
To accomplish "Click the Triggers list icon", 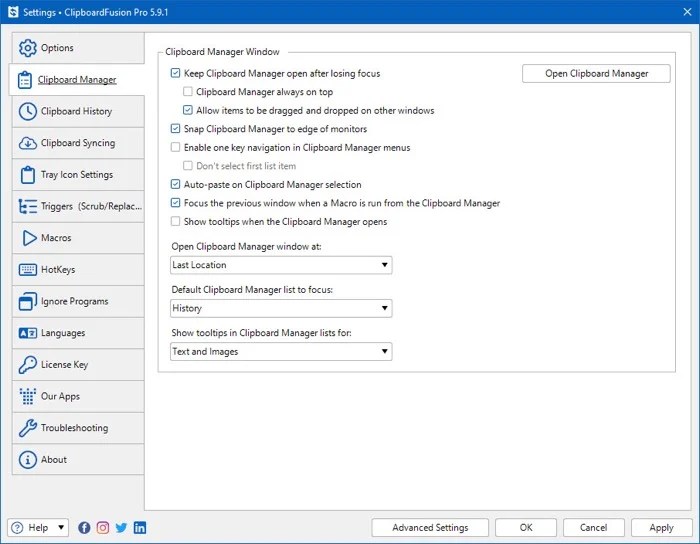I will tap(28, 206).
